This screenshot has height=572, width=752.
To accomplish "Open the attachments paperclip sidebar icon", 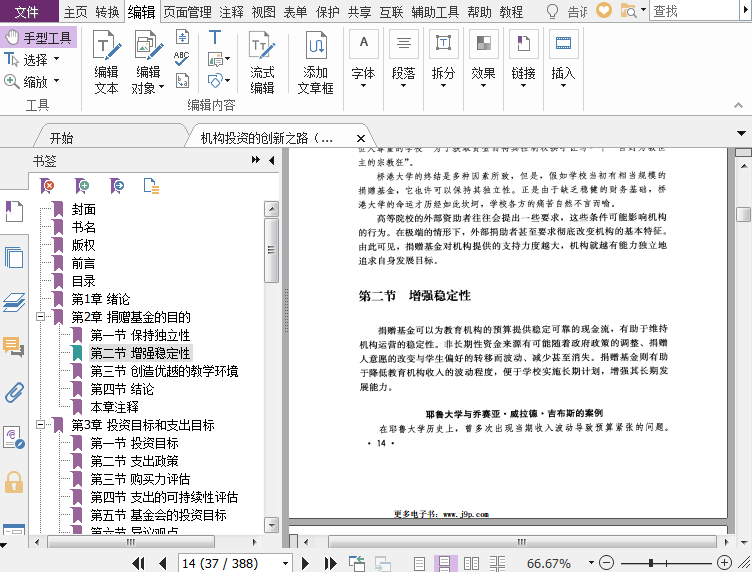I will pos(14,392).
